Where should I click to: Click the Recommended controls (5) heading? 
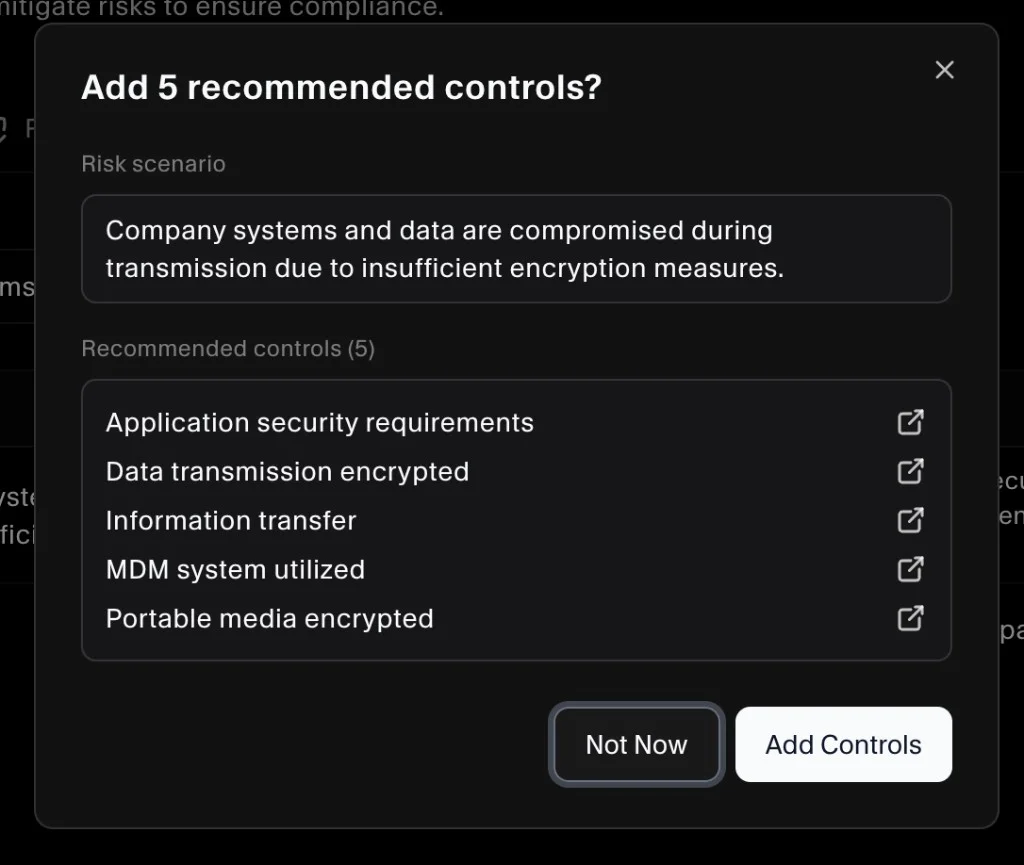tap(228, 348)
